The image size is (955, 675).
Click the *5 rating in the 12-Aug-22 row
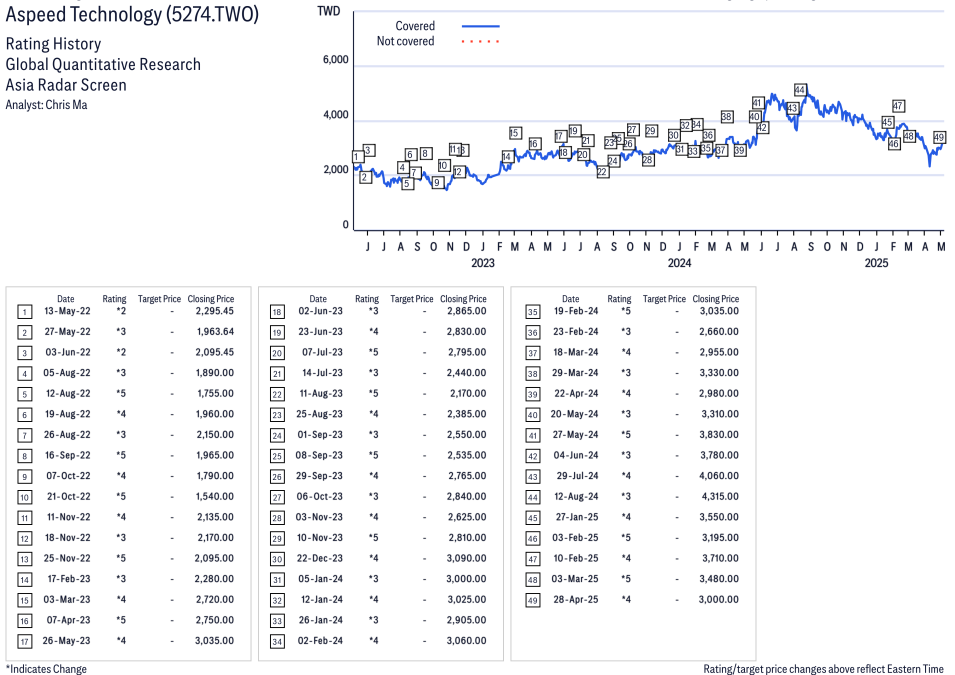tap(121, 394)
